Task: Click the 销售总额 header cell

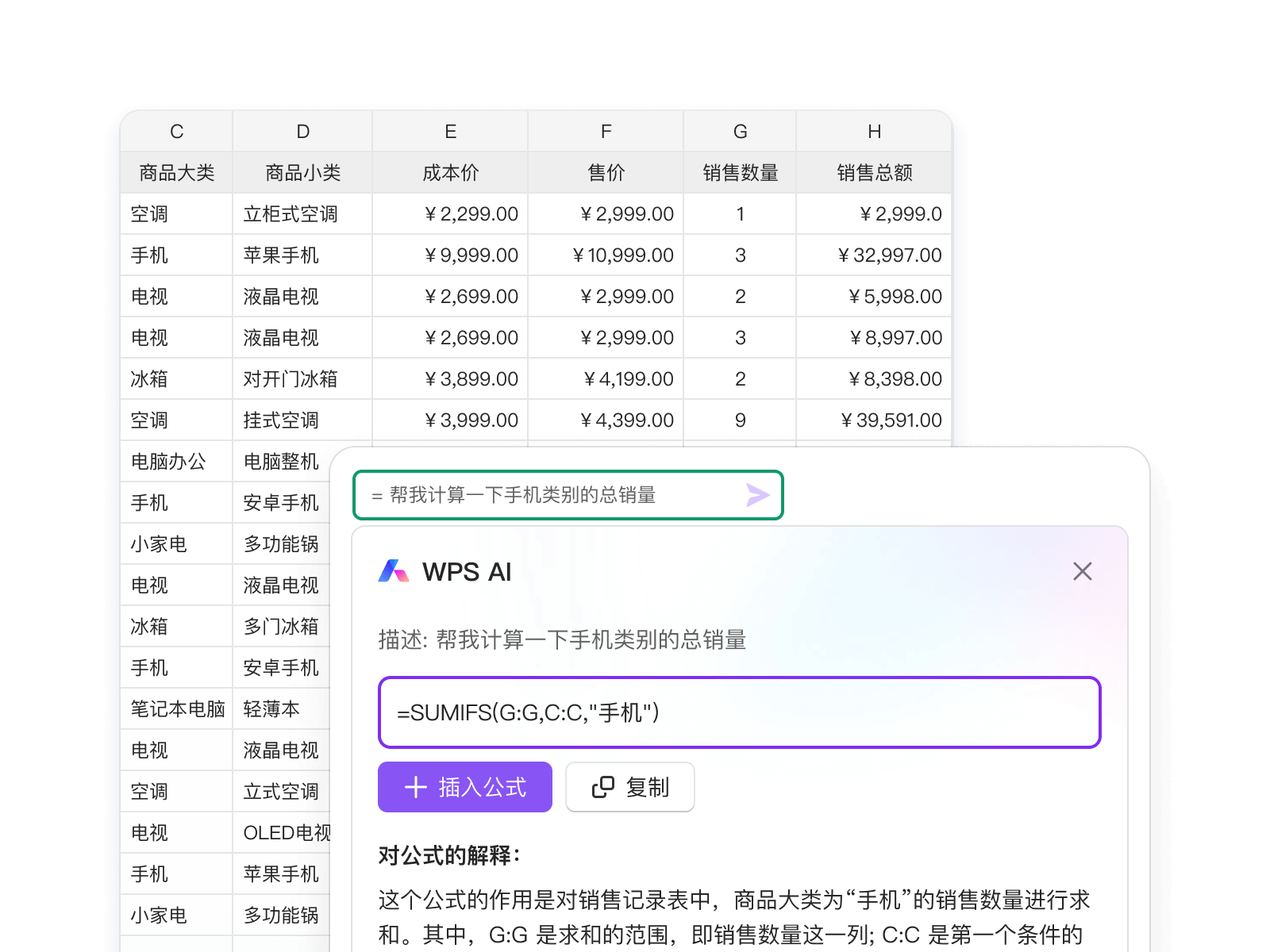Action: click(874, 172)
